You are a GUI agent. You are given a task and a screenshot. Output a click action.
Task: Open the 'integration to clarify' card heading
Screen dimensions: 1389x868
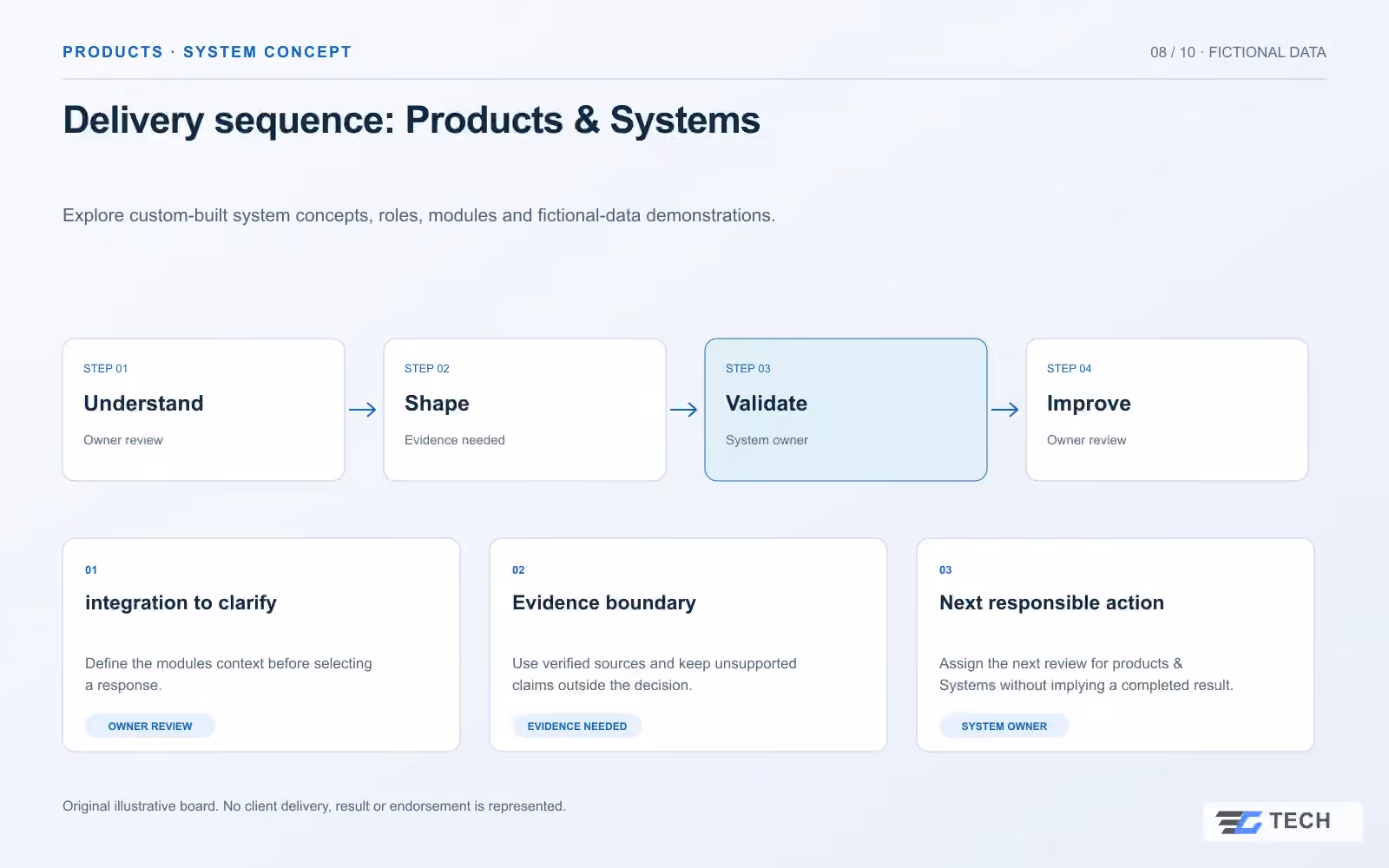181,602
